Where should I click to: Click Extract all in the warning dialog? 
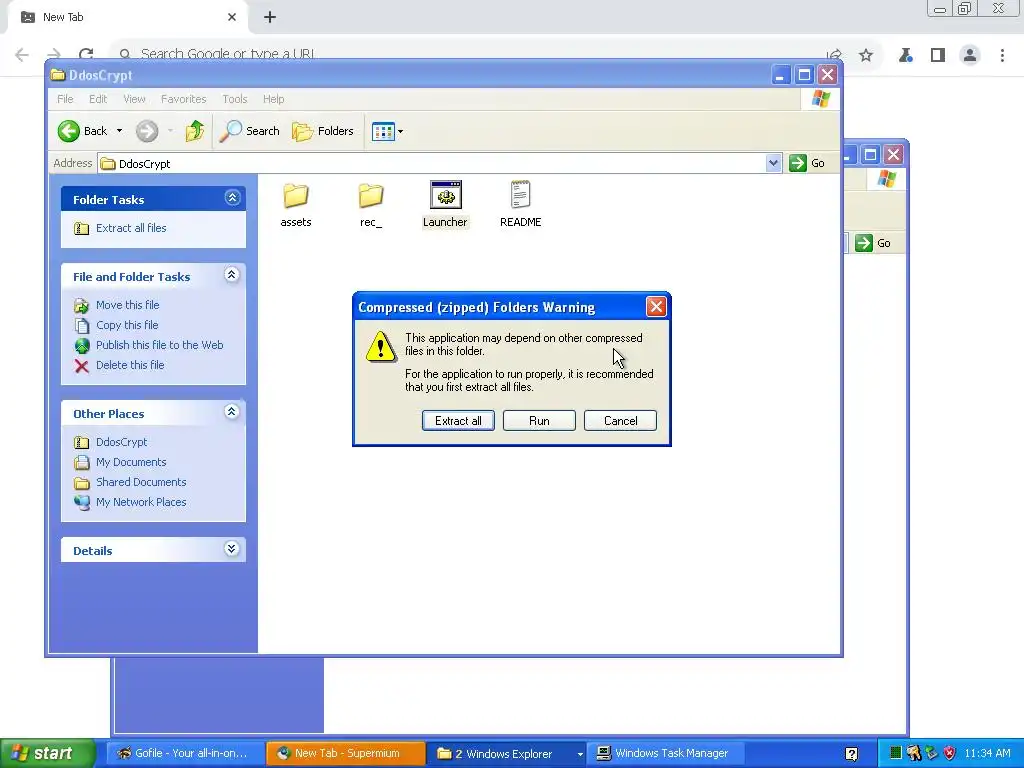(458, 421)
